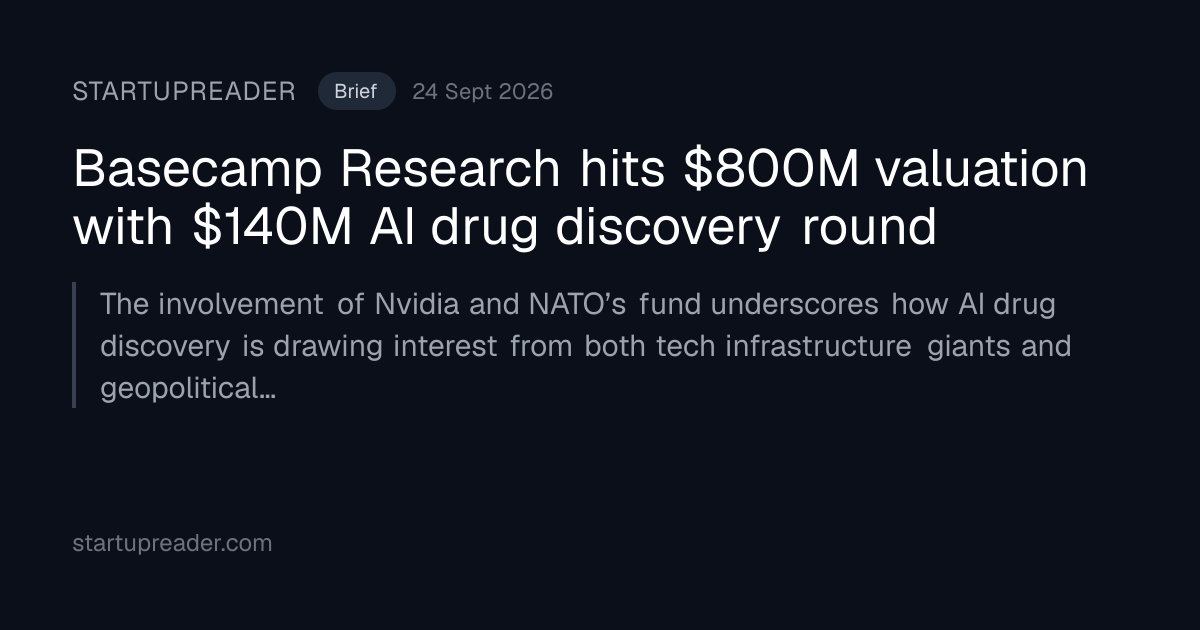Click the word "Research" in the headline
This screenshot has height=630, width=1200.
[450, 170]
